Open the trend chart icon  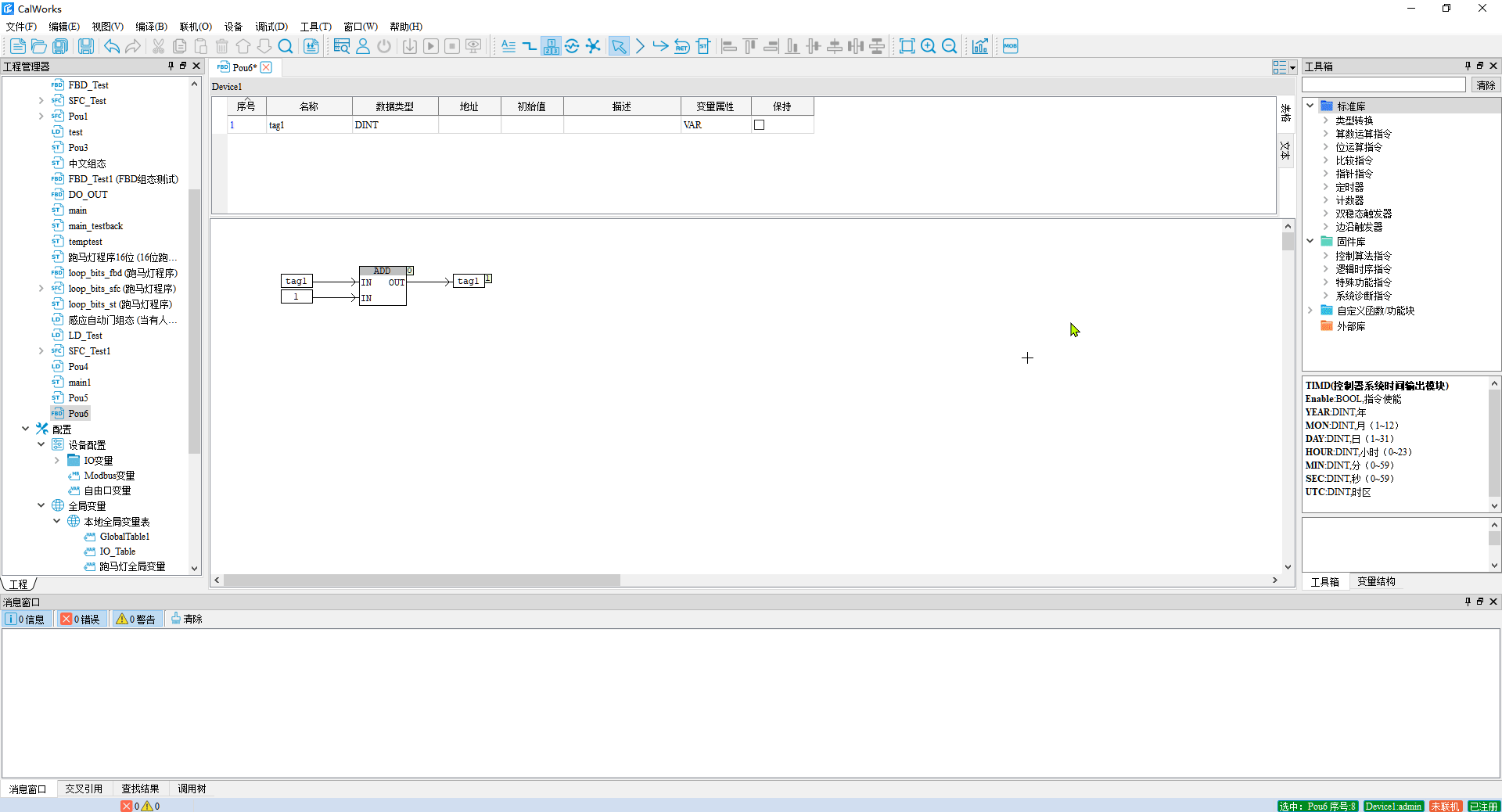pos(980,46)
